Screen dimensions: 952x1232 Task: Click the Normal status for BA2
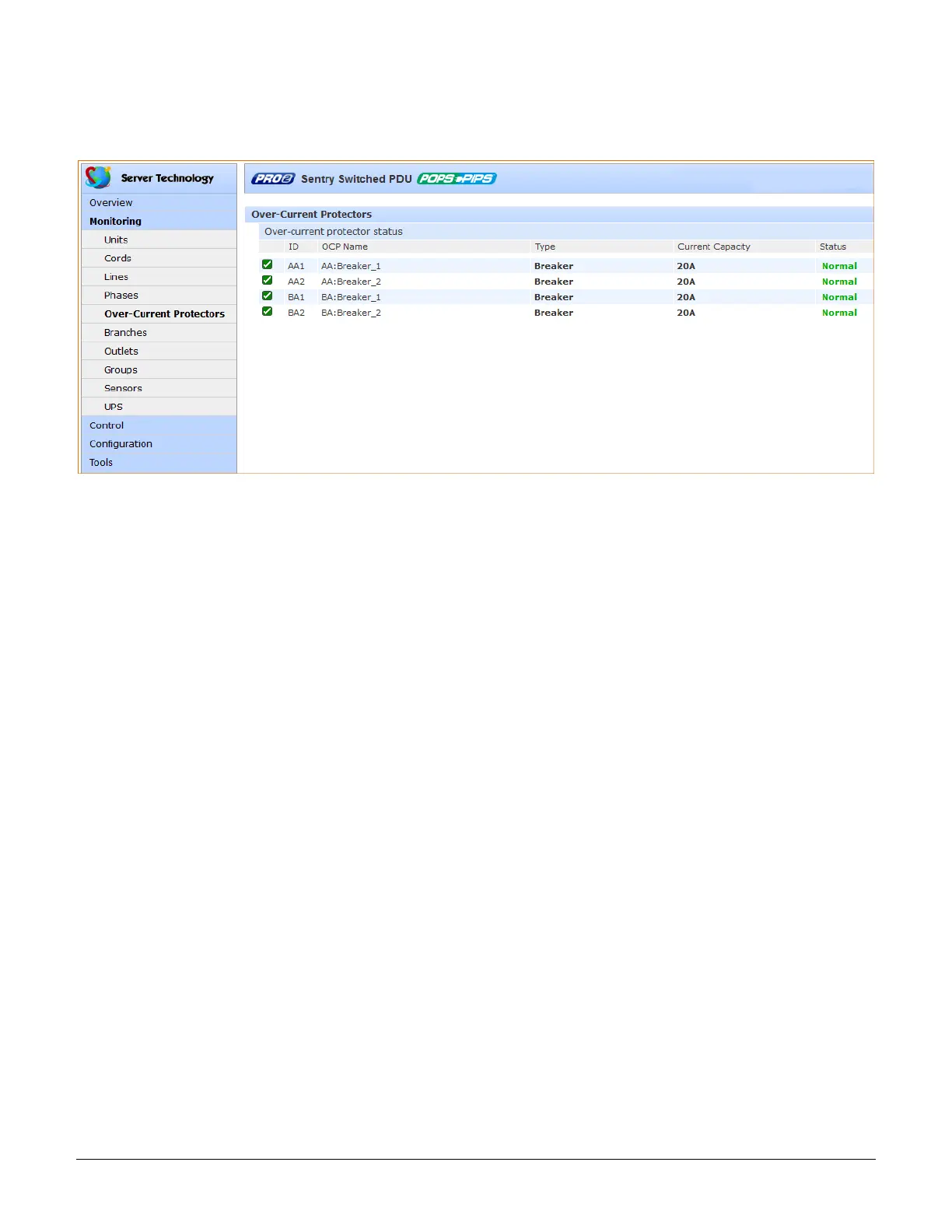[x=839, y=313]
